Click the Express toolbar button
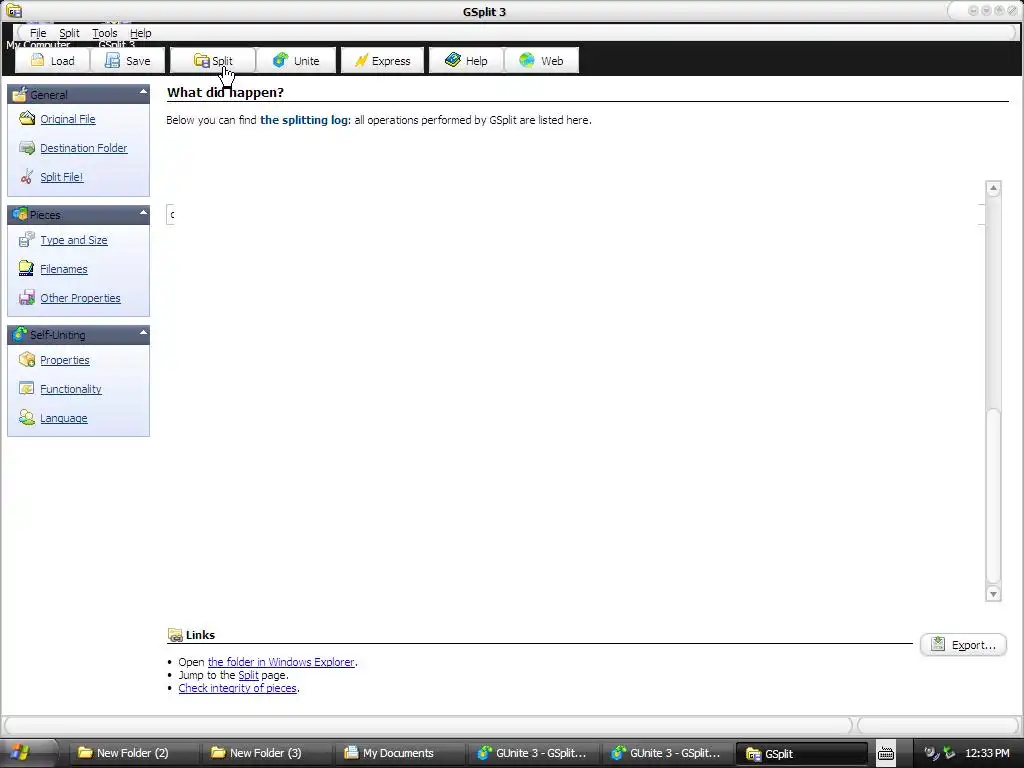The height and width of the screenshot is (768, 1024). [383, 61]
